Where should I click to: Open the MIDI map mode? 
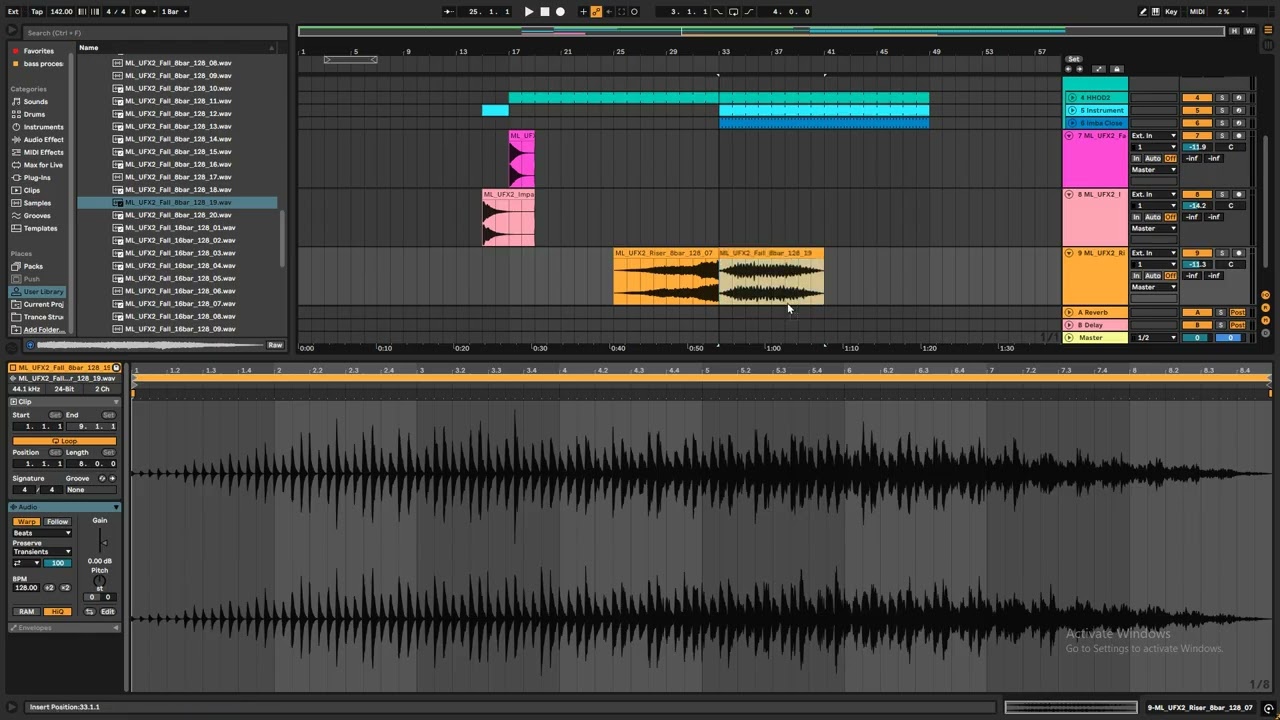pos(1197,12)
